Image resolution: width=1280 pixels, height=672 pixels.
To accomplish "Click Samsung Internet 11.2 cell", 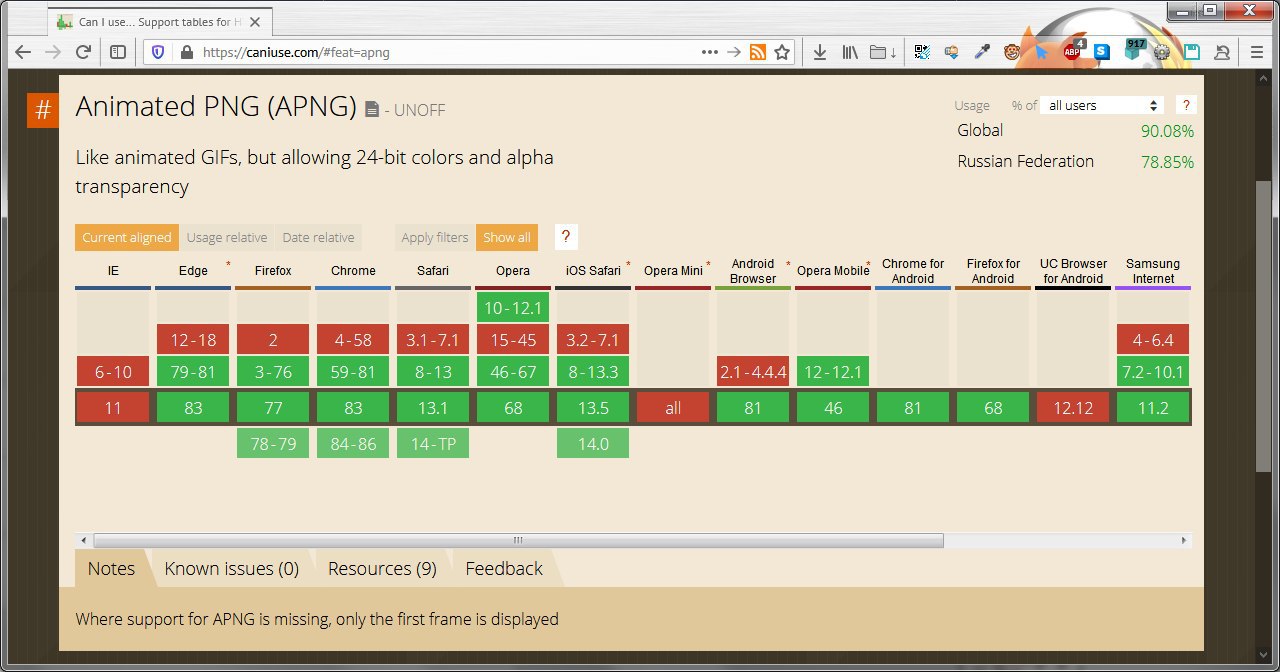I will (1153, 407).
